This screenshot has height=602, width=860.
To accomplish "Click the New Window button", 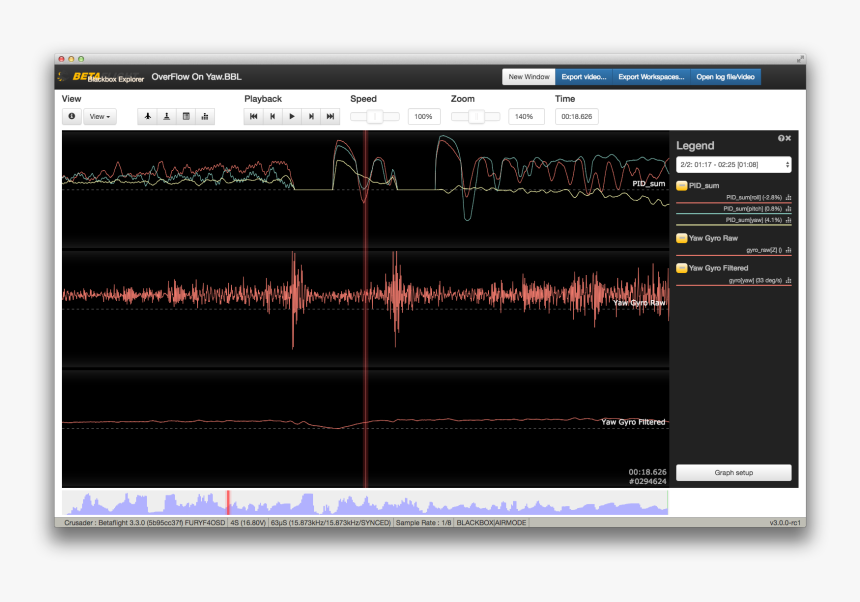I will tap(528, 77).
